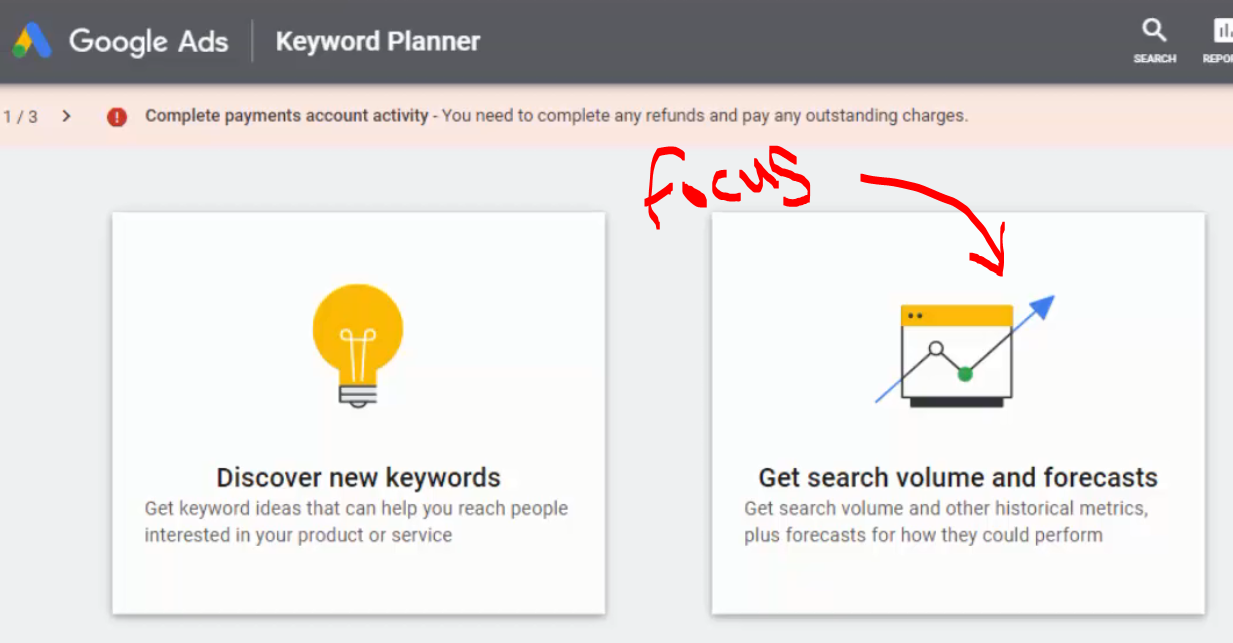Image resolution: width=1233 pixels, height=643 pixels.
Task: Show next notification with the chevron arrow
Action: pos(66,116)
